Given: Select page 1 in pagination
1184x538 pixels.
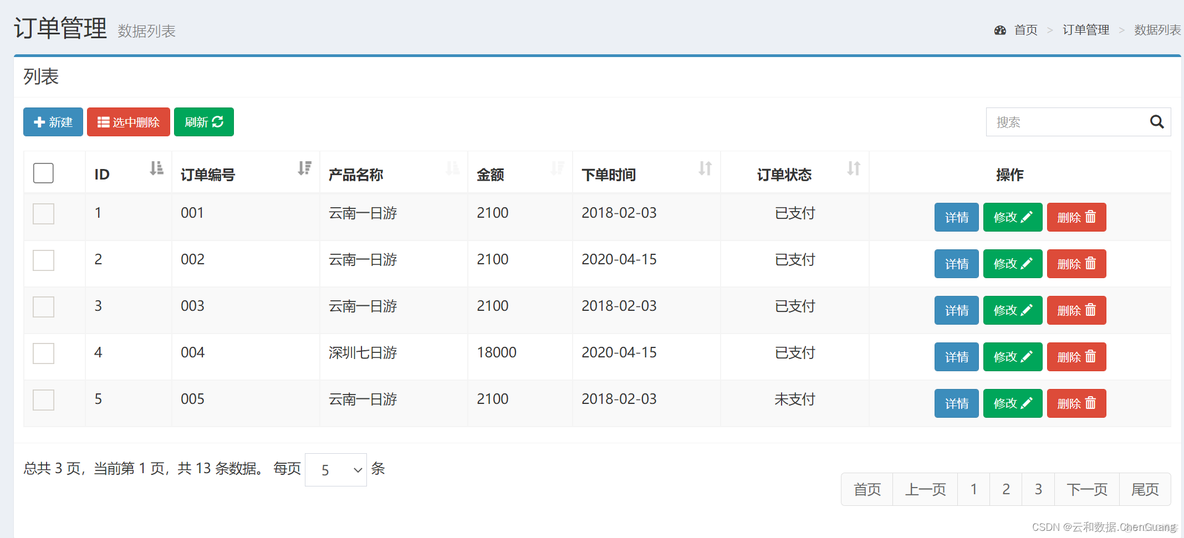Looking at the screenshot, I should (x=973, y=490).
